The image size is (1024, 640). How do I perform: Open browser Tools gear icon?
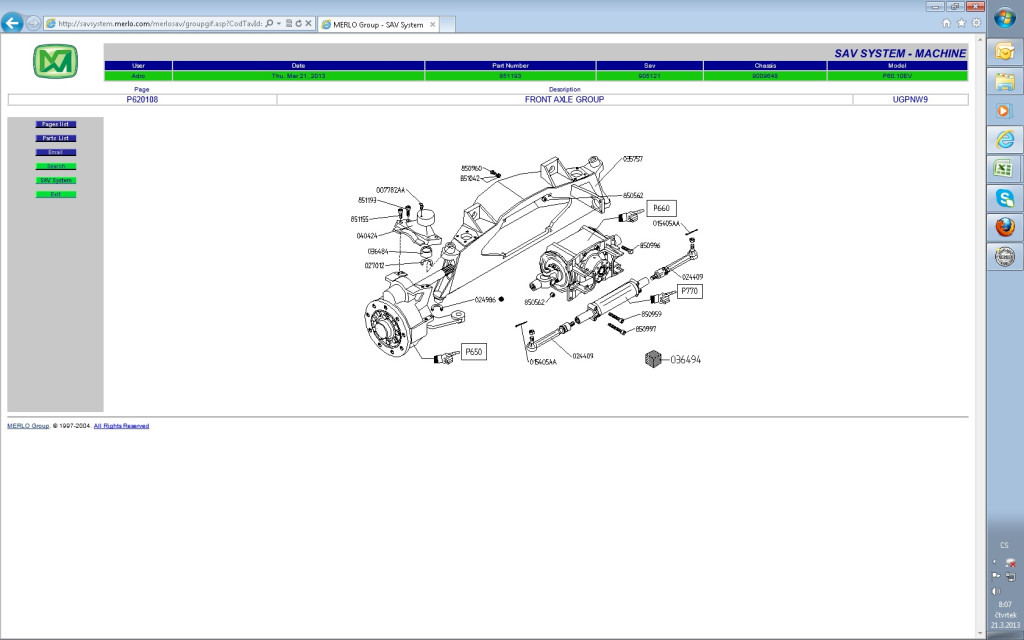976,23
